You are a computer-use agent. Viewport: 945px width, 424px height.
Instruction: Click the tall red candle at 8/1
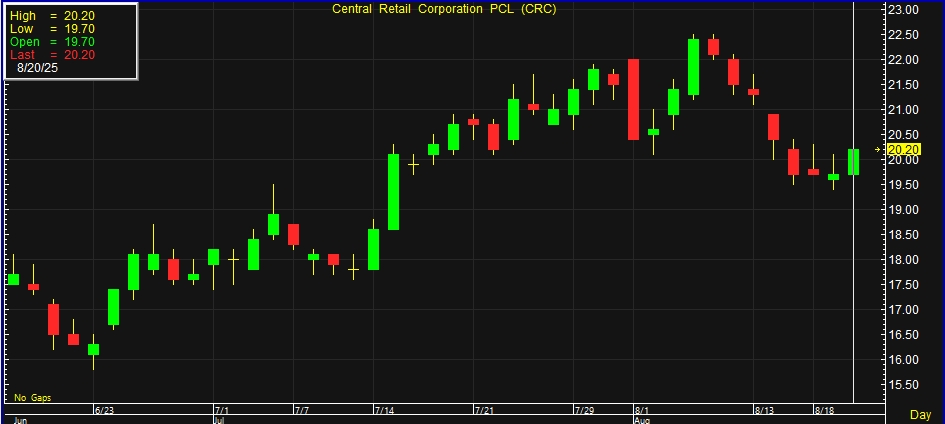633,99
